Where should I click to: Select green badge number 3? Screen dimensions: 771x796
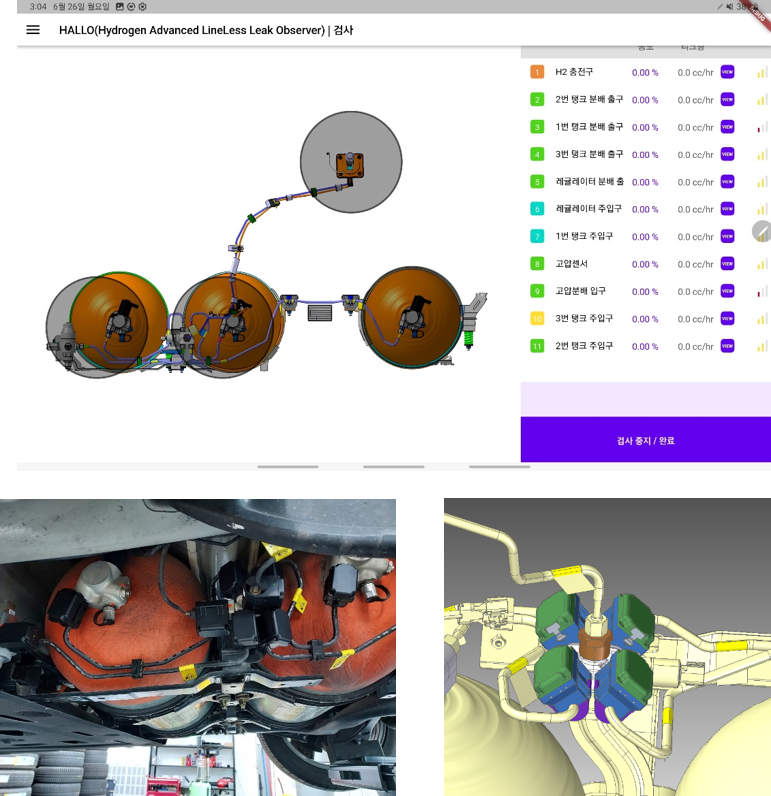coord(537,127)
